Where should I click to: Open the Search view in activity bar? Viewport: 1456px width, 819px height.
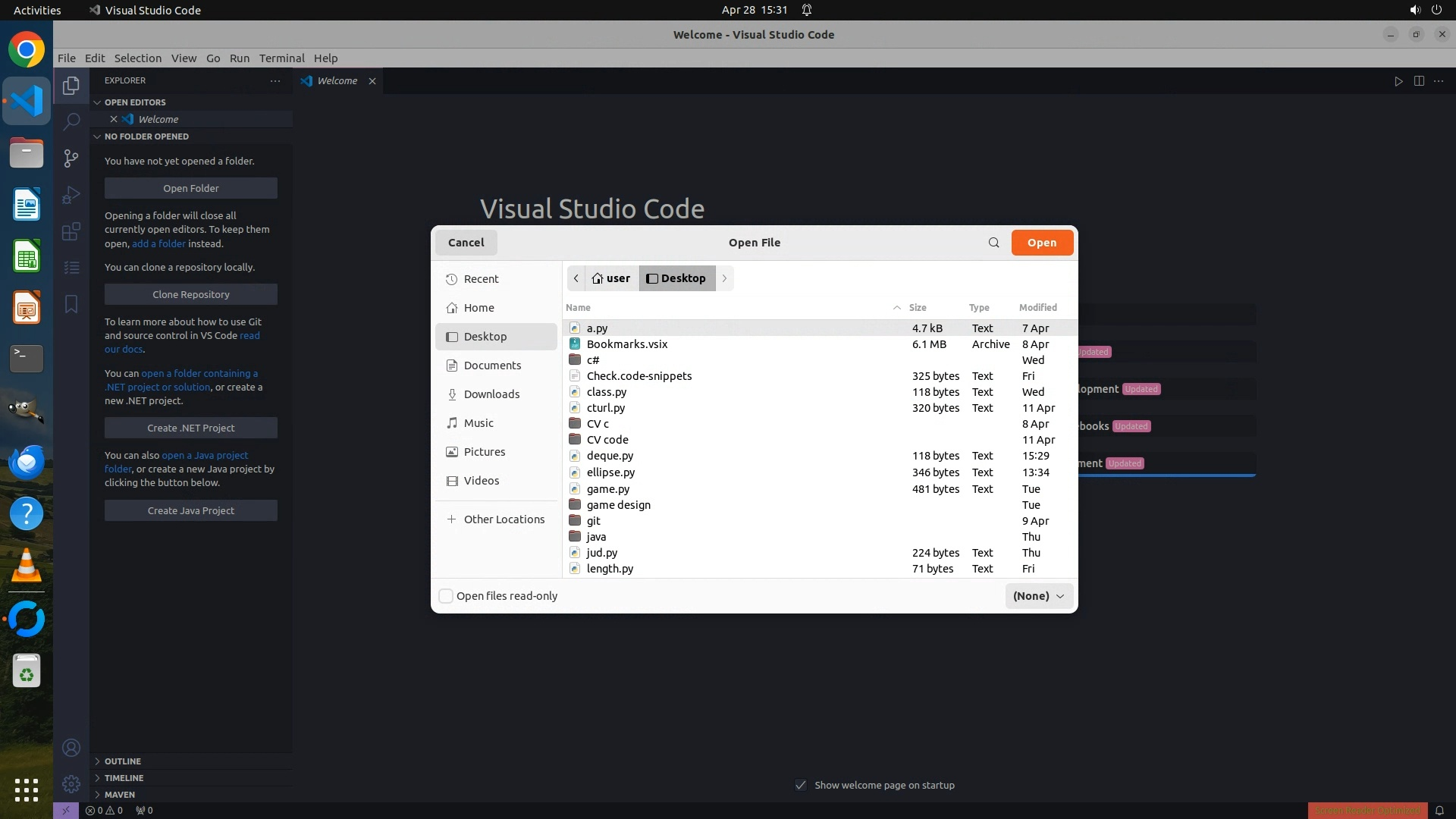71,121
